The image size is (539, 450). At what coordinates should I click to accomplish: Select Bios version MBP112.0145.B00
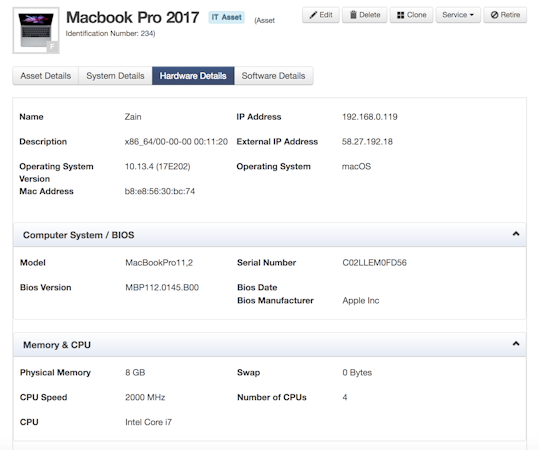click(162, 287)
